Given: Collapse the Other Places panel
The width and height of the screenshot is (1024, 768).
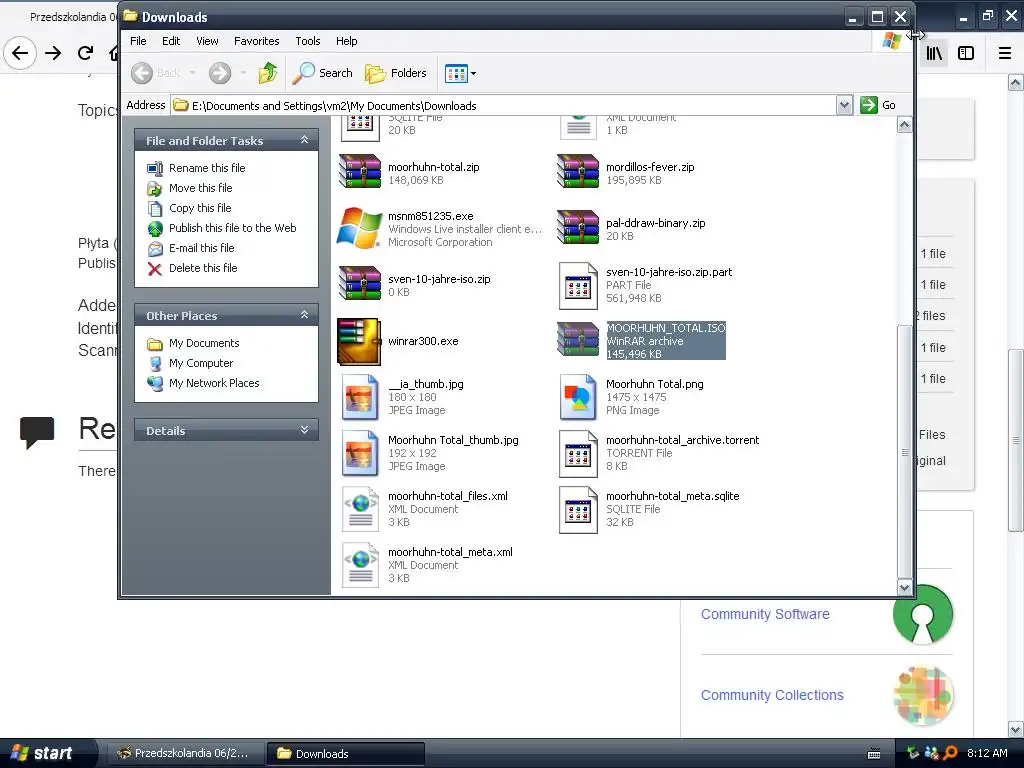Looking at the screenshot, I should (304, 315).
